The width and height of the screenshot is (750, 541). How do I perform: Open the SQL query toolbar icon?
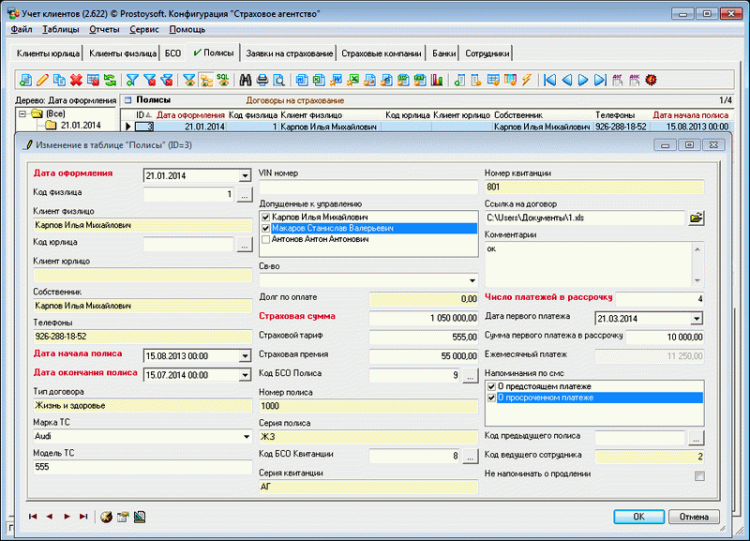[223, 79]
